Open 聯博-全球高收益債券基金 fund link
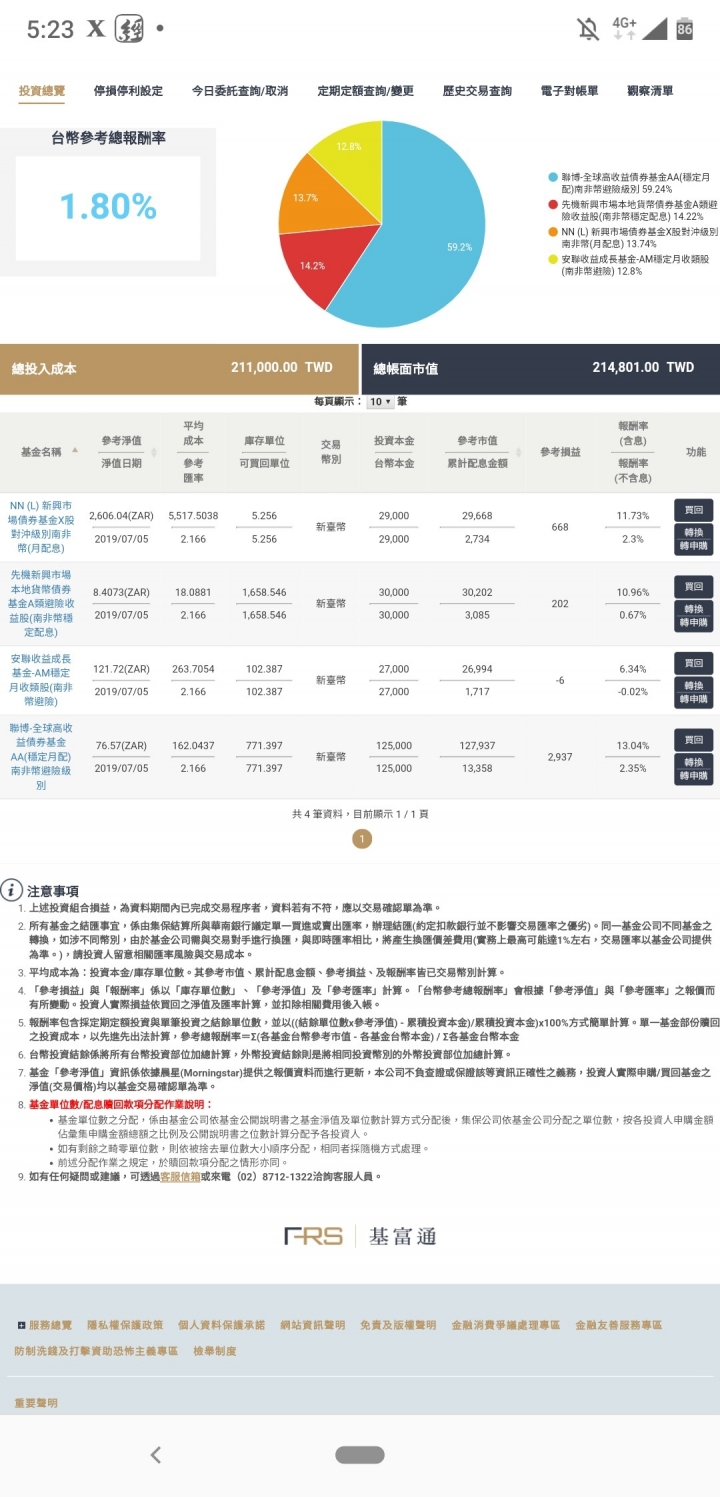Image resolution: width=720 pixels, height=1497 pixels. [x=41, y=757]
